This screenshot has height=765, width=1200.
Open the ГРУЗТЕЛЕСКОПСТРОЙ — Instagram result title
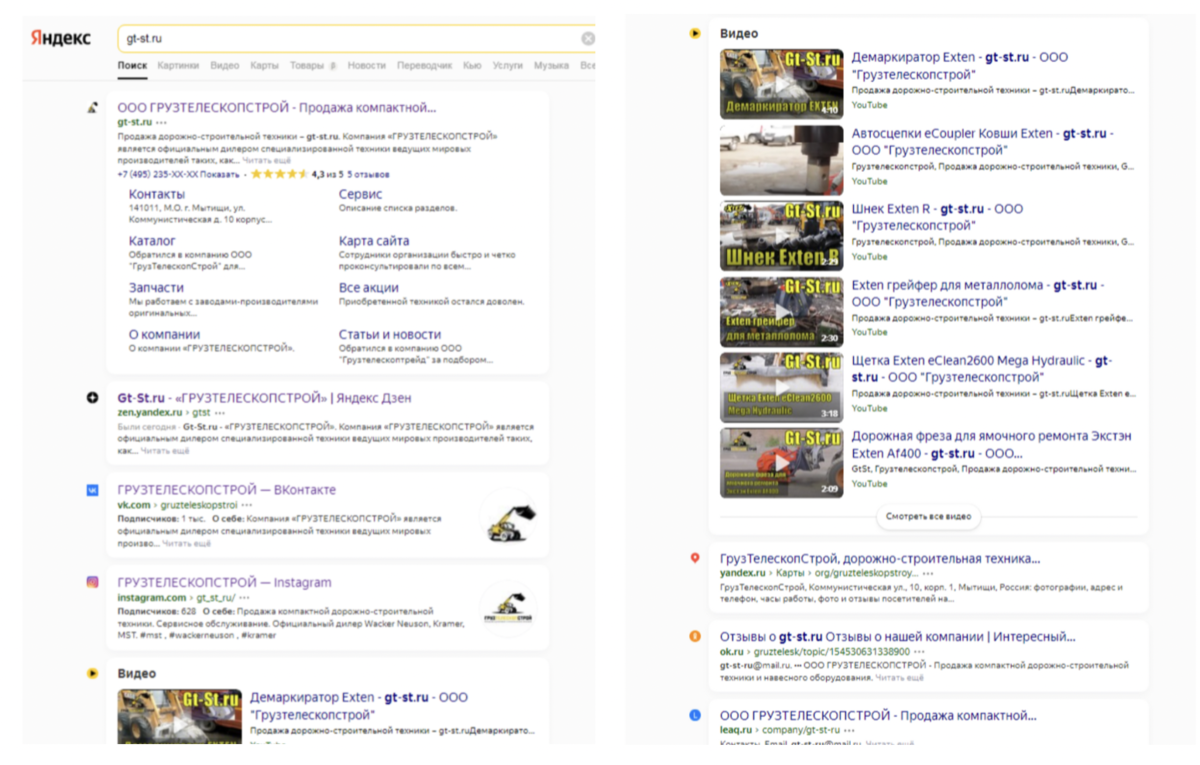pos(224,582)
